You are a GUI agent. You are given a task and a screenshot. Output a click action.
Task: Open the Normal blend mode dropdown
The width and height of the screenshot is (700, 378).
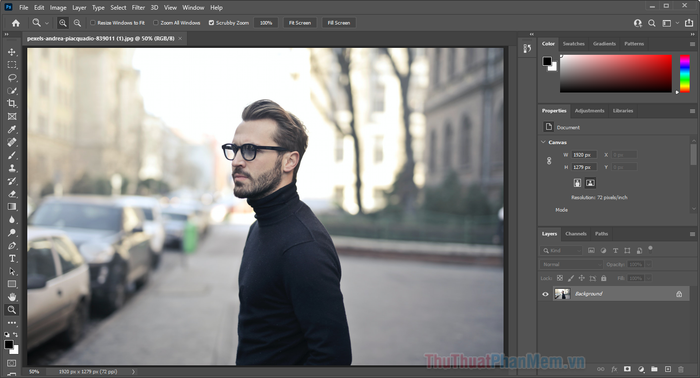click(x=571, y=265)
